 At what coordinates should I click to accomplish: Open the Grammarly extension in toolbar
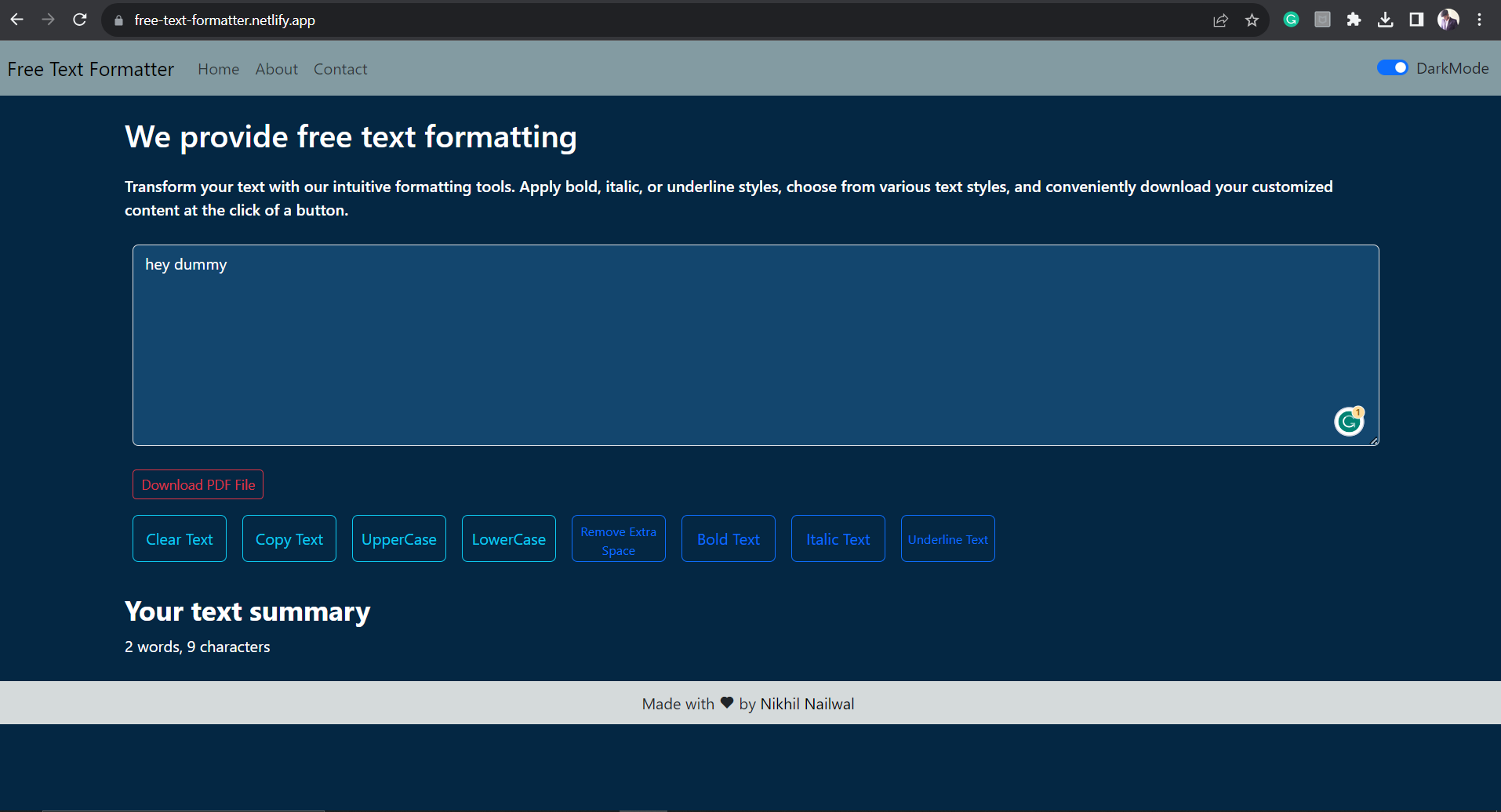click(x=1291, y=20)
